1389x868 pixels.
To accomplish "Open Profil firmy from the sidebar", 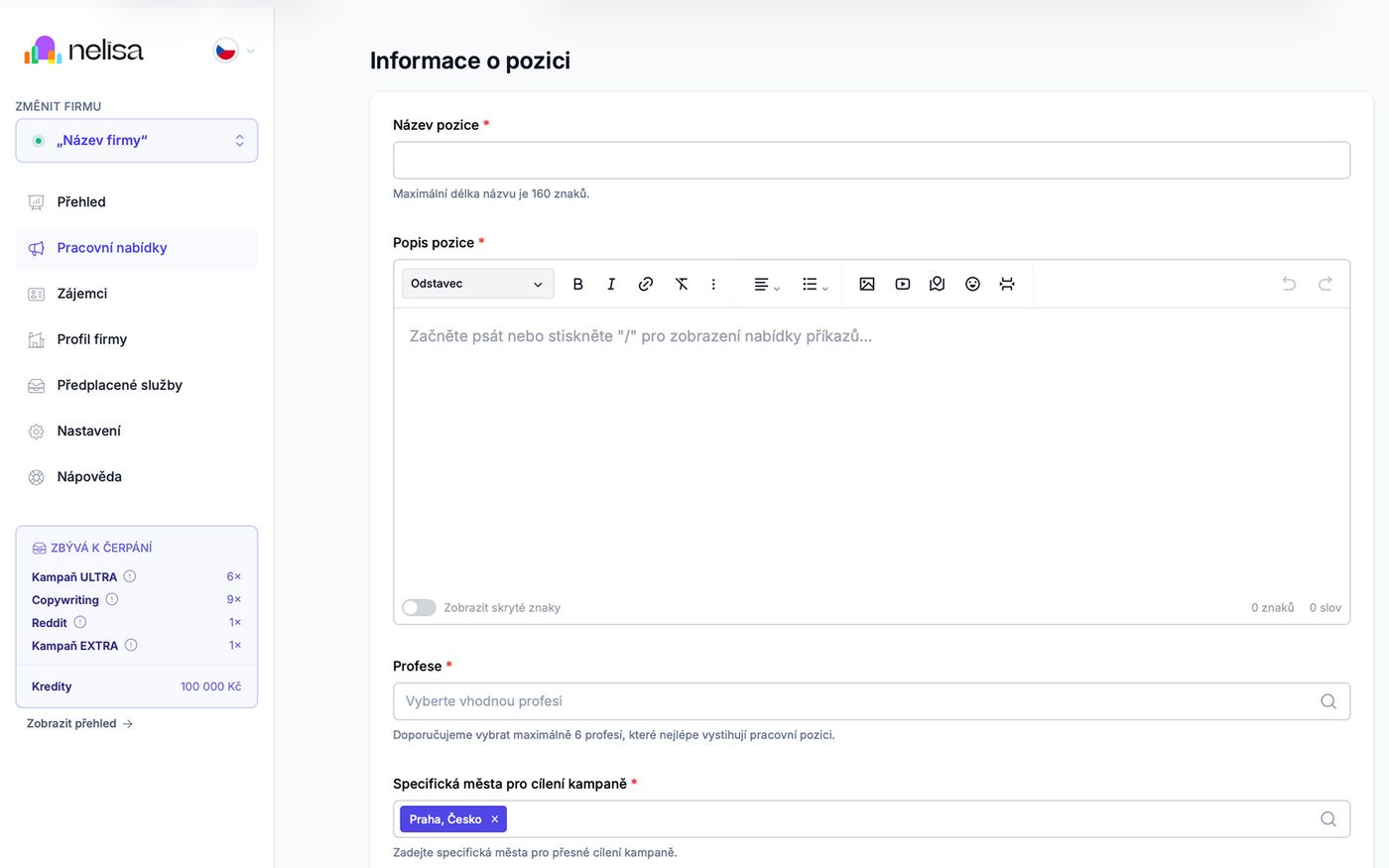I will [x=91, y=339].
